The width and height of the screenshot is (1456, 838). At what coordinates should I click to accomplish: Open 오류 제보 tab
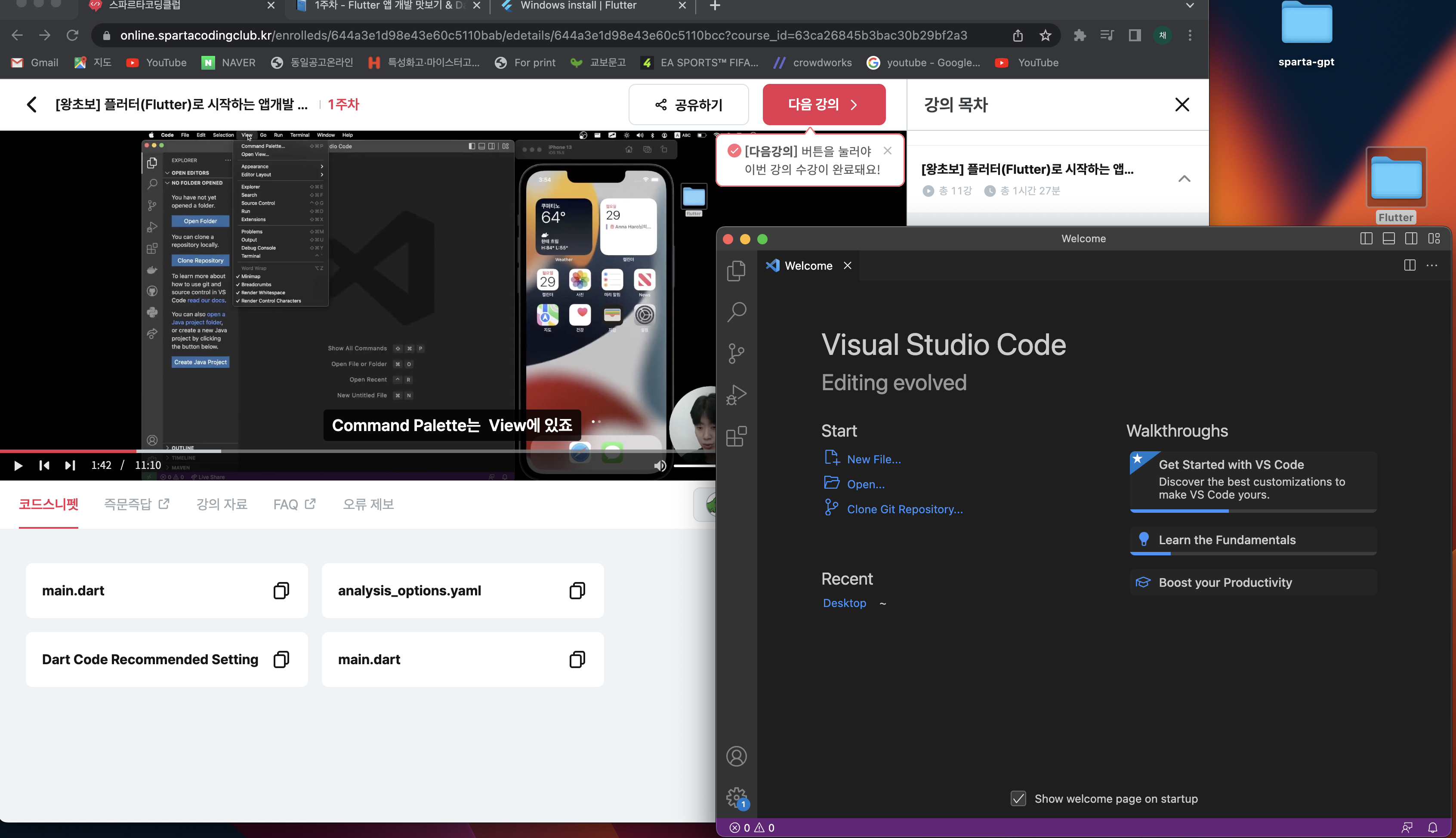[x=368, y=504]
